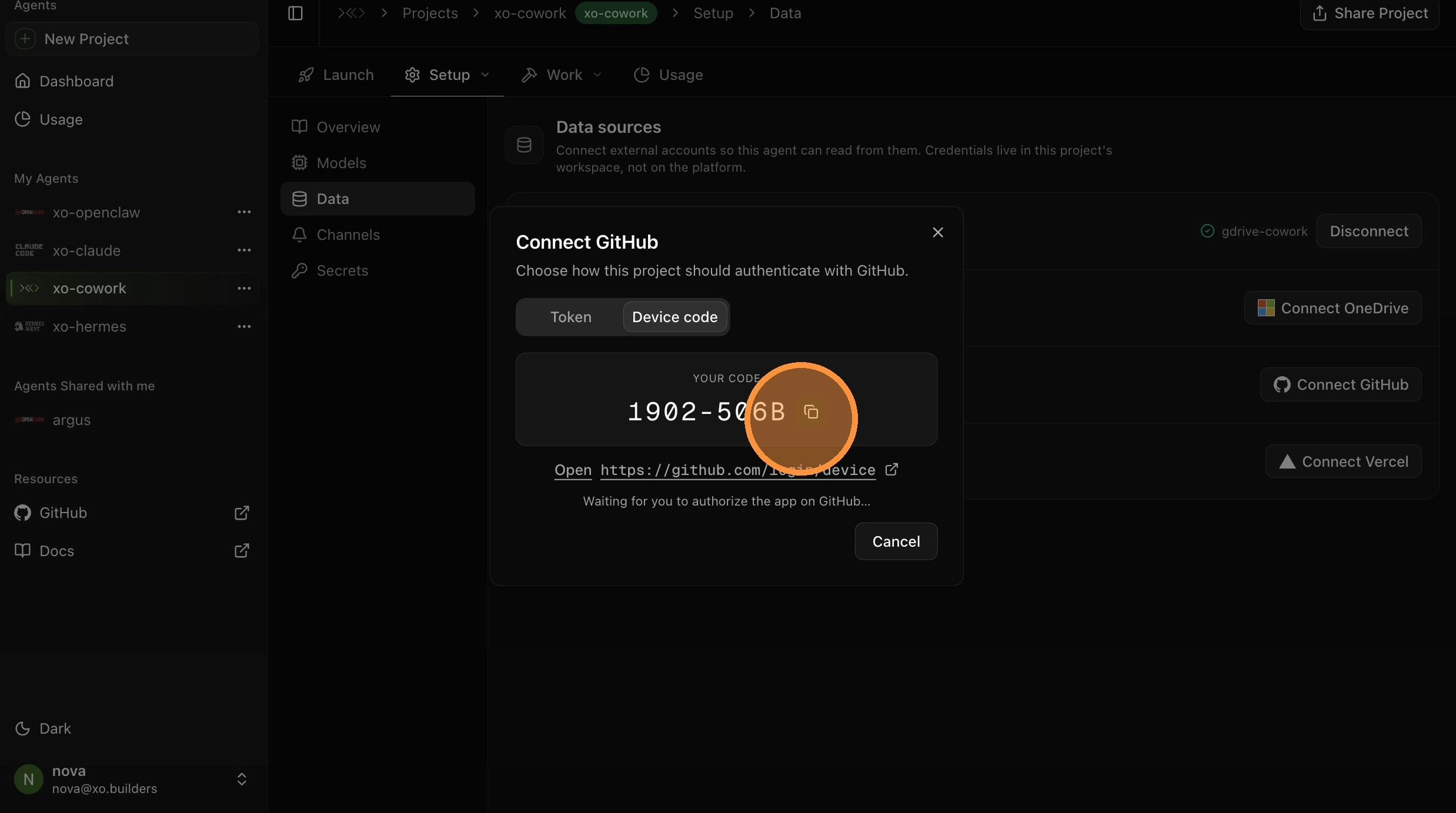Screen dimensions: 1456x813
Task: Disconnect the gdrive-cowork account
Action: pyautogui.click(x=1369, y=231)
